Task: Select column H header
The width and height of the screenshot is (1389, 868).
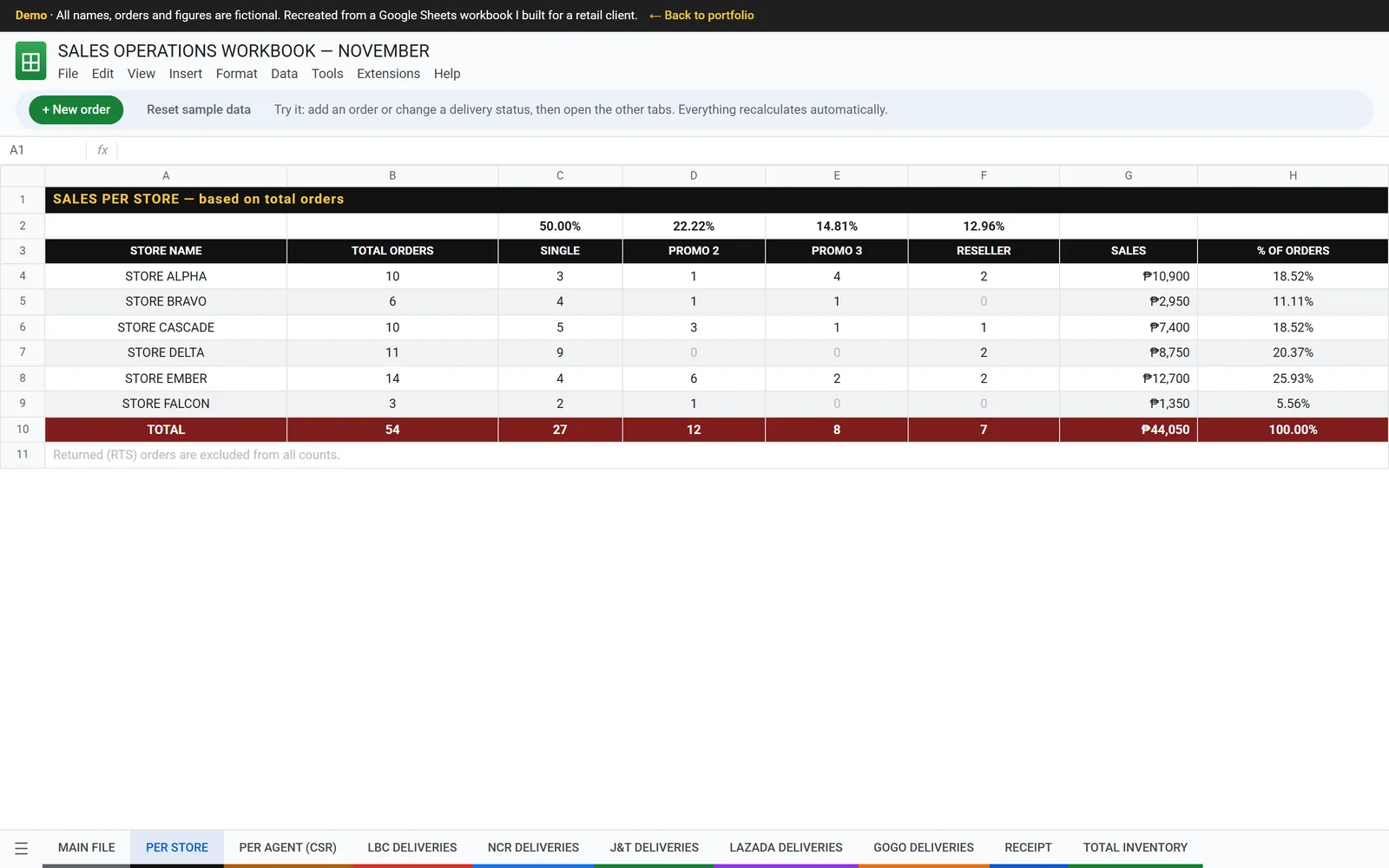Action: tap(1293, 176)
